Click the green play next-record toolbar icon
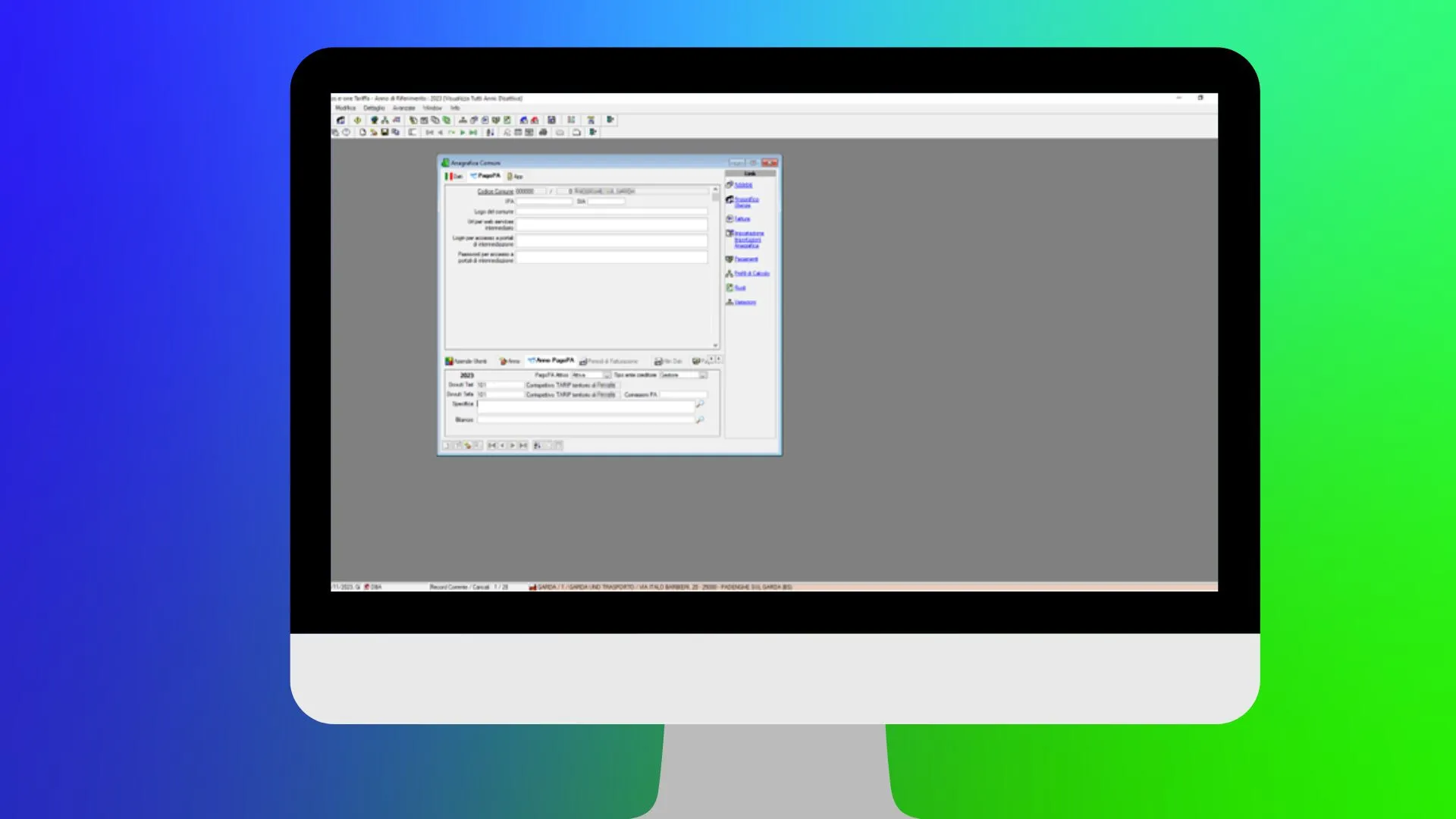This screenshot has width=1456, height=819. [463, 133]
